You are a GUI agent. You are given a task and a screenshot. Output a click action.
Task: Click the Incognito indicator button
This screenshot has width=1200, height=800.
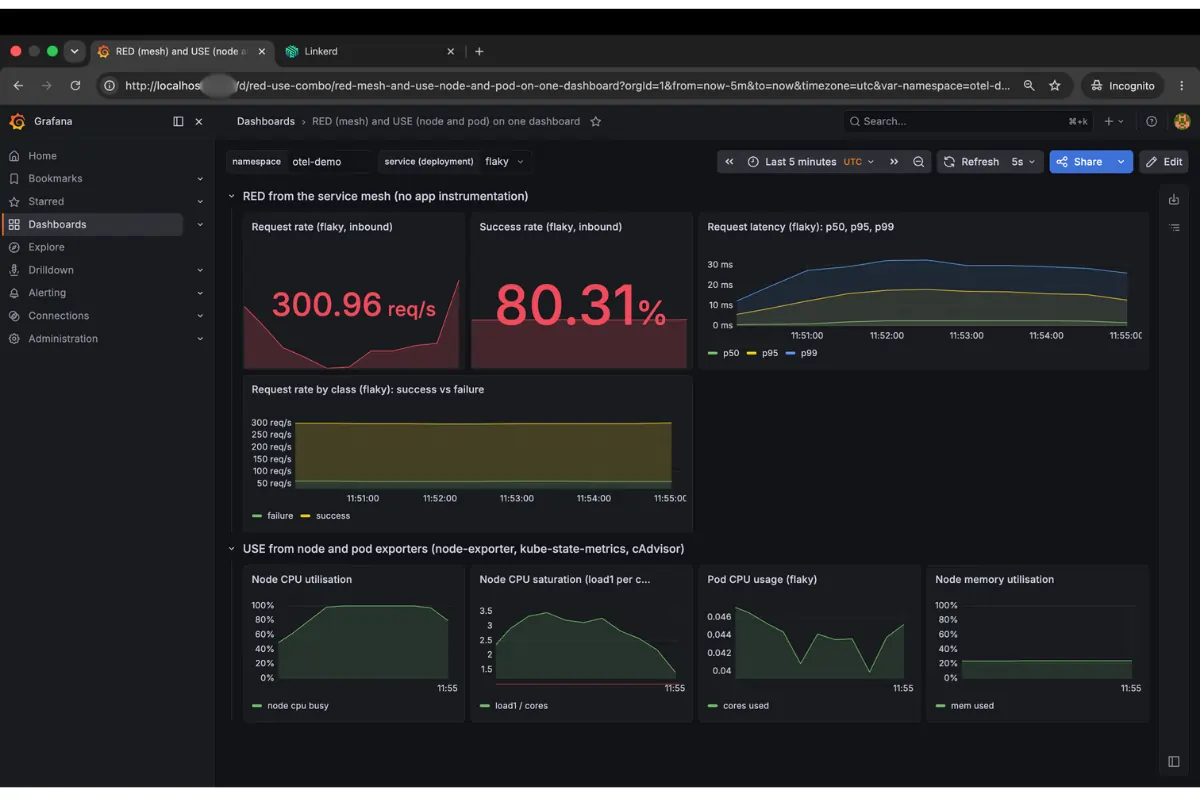(x=1123, y=86)
